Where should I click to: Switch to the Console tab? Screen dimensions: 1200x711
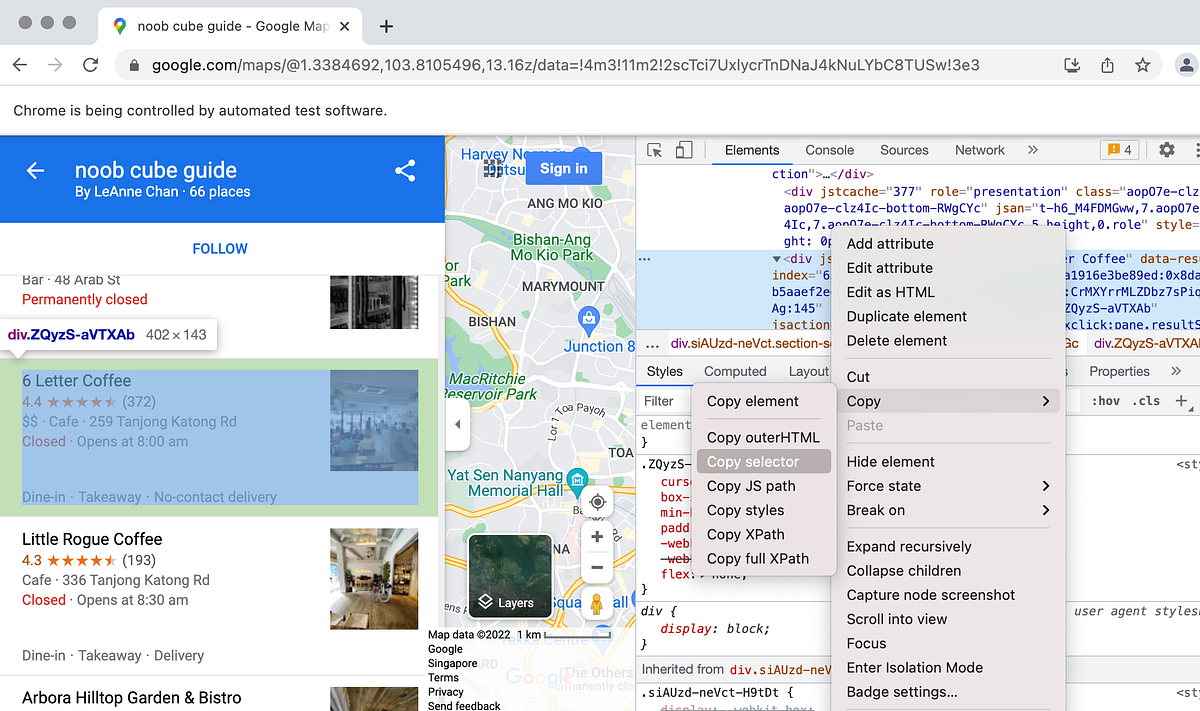click(829, 149)
